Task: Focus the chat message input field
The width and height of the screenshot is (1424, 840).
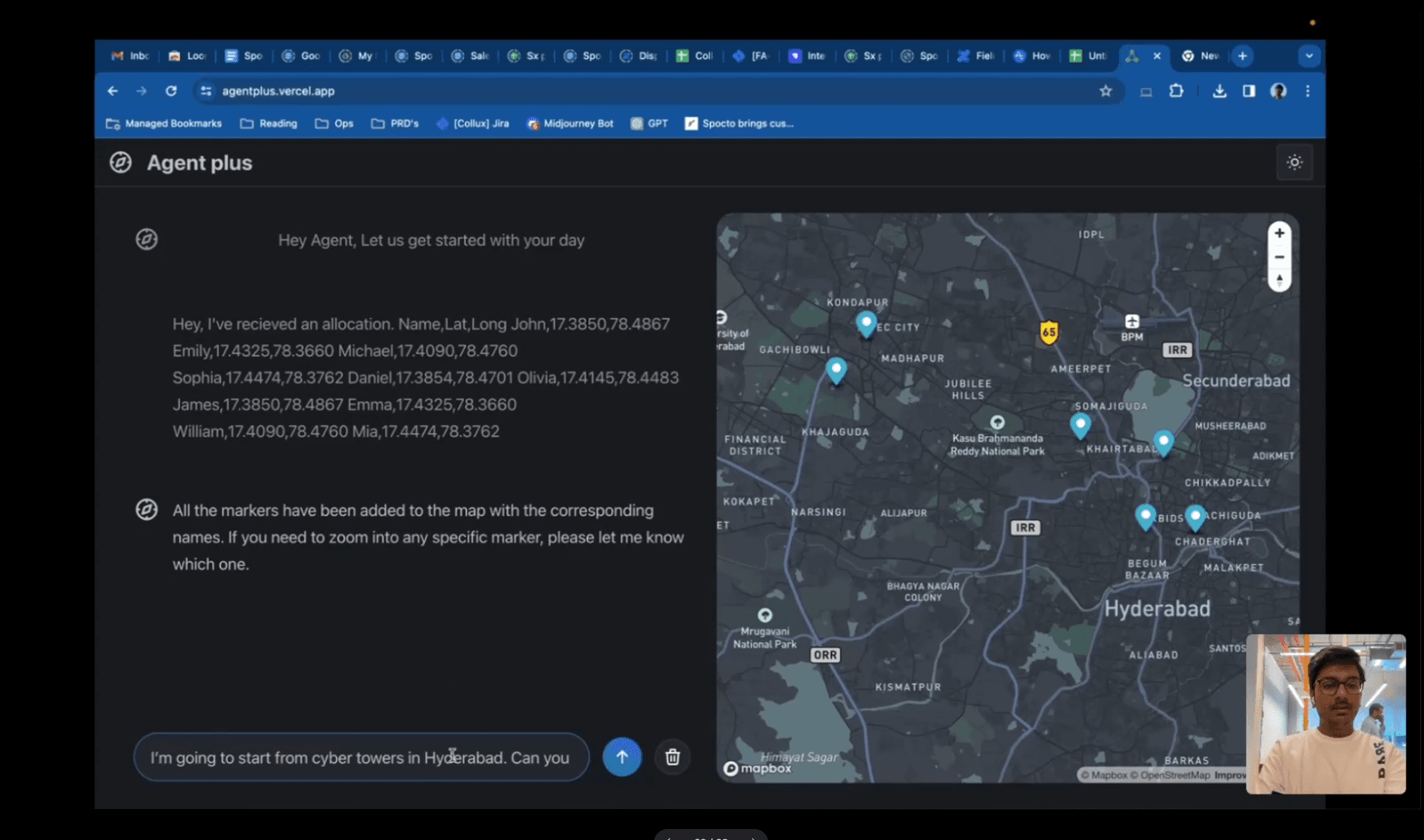Action: click(x=361, y=757)
